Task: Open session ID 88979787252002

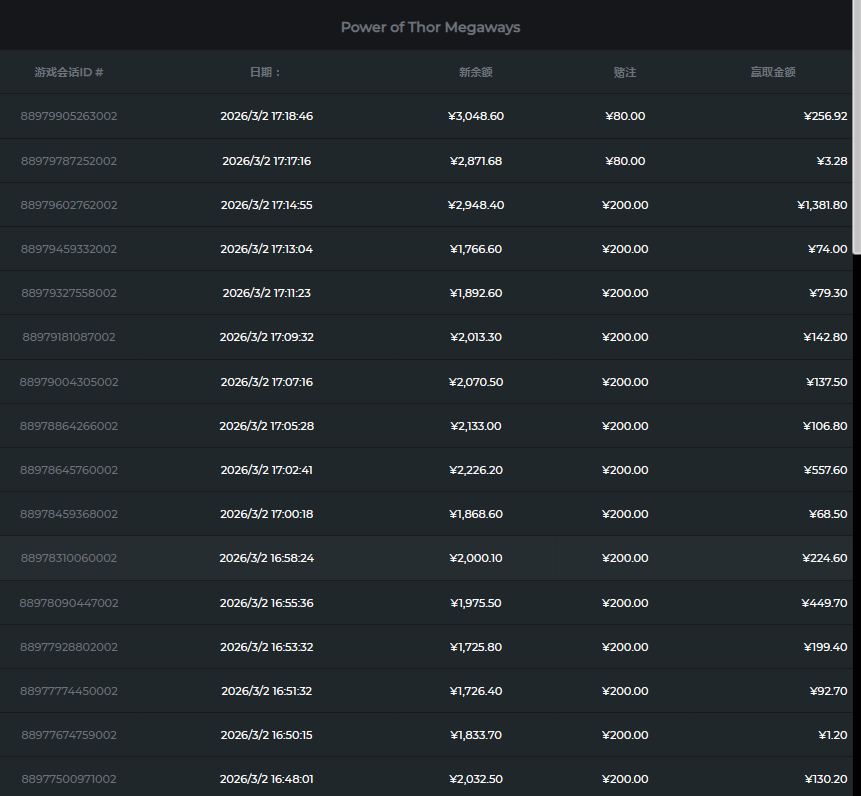Action: [69, 161]
